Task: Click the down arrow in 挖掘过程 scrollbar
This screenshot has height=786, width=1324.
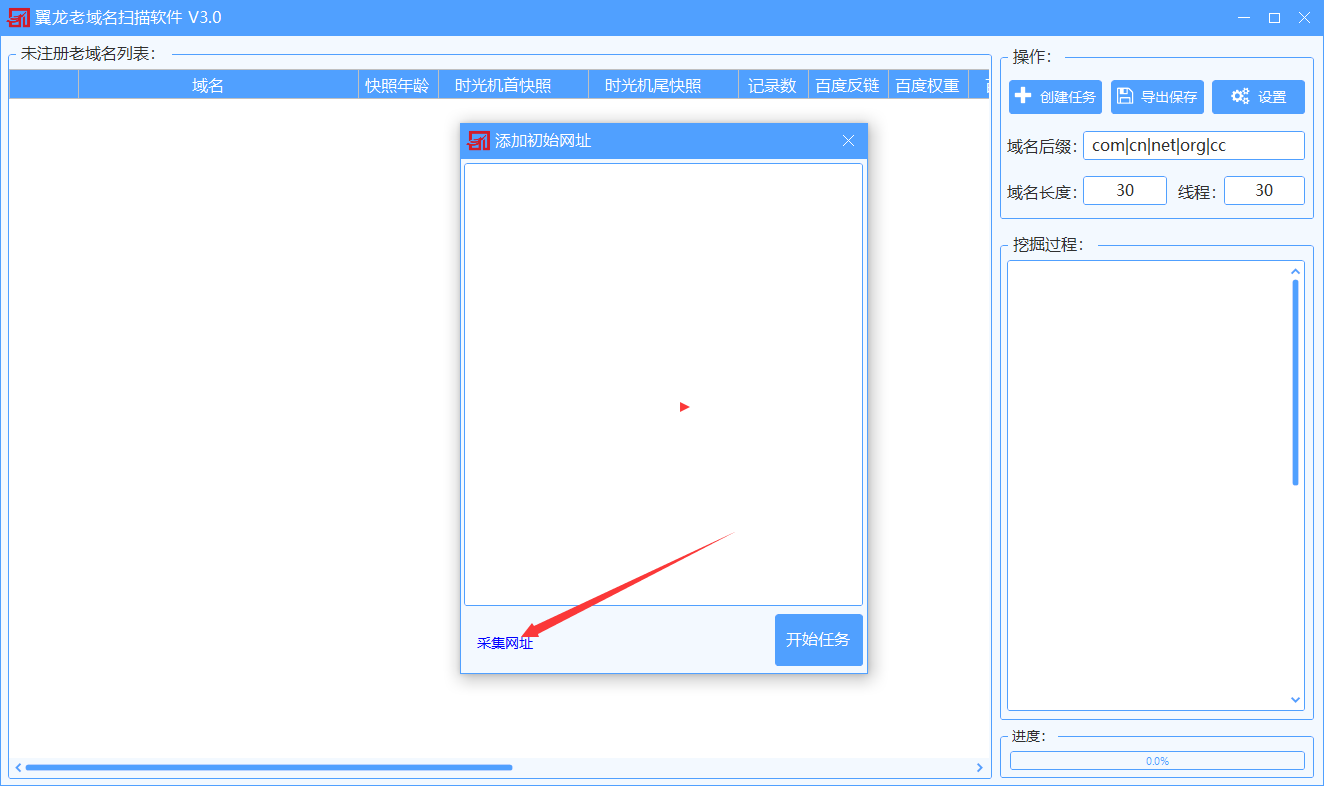Action: [1296, 701]
